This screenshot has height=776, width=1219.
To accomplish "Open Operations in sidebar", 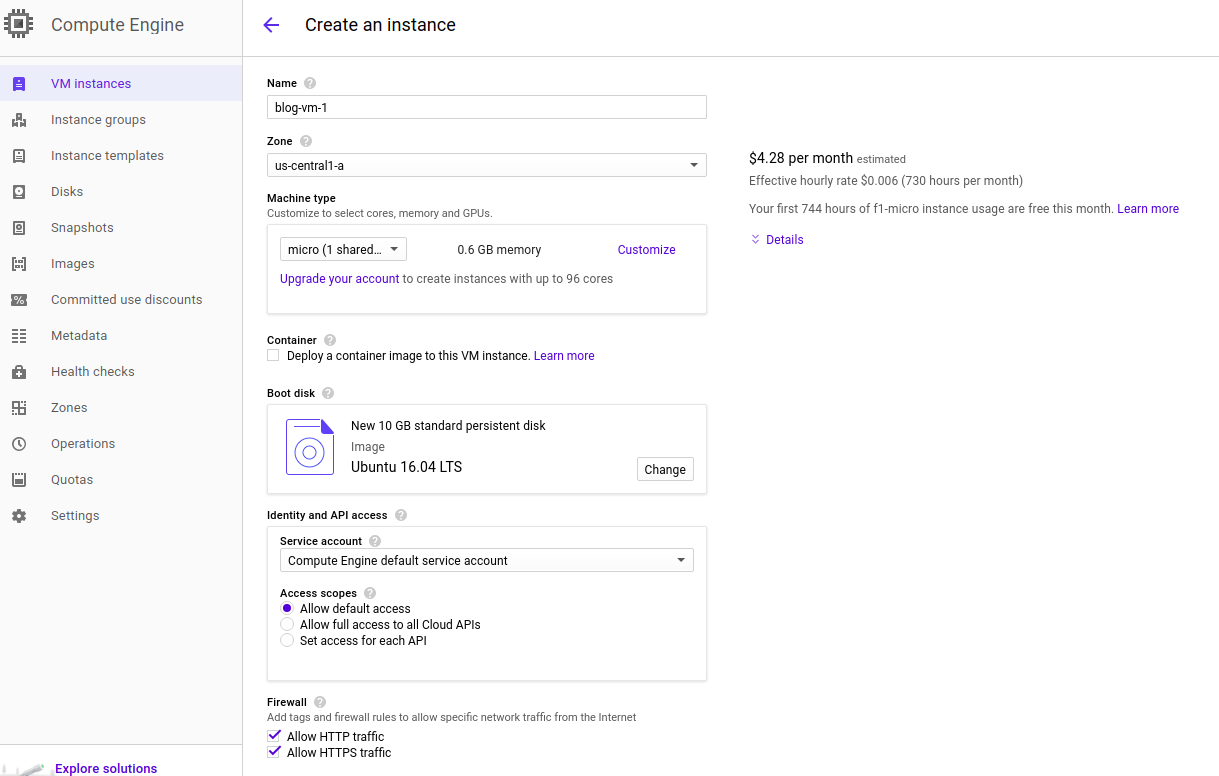I will 121,444.
